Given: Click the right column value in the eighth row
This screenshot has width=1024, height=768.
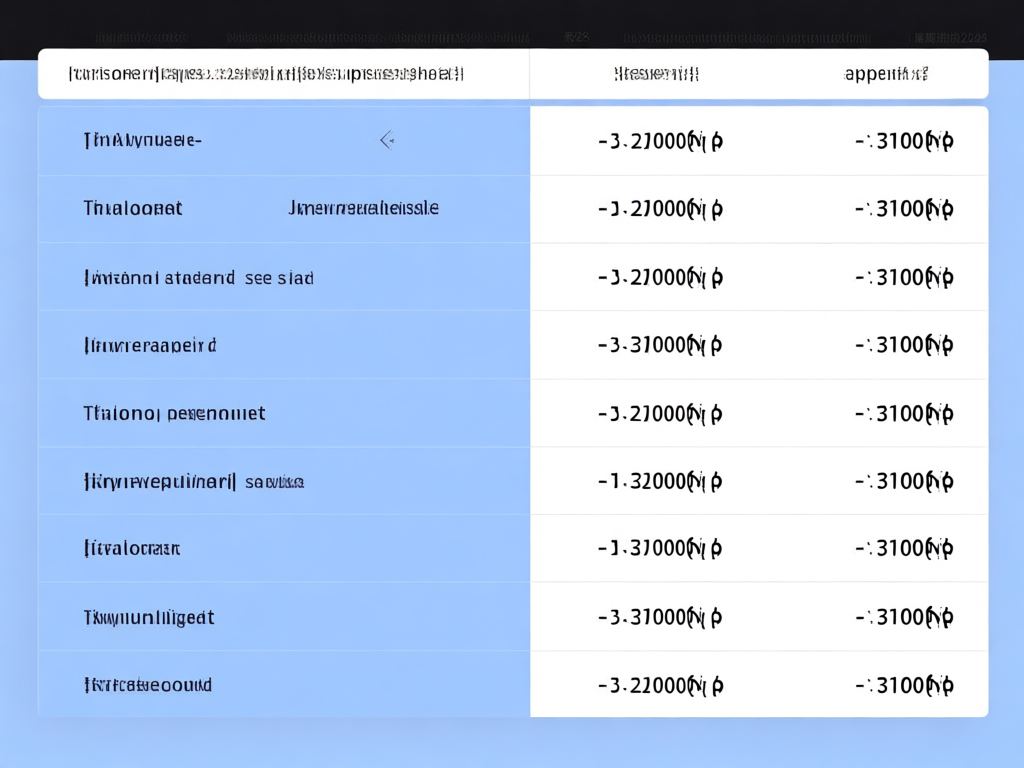Looking at the screenshot, I should (x=904, y=617).
